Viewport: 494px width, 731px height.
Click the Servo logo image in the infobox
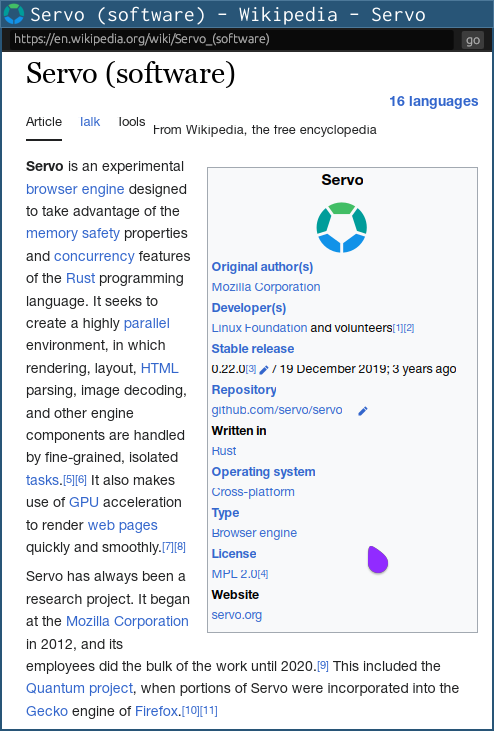coord(342,228)
